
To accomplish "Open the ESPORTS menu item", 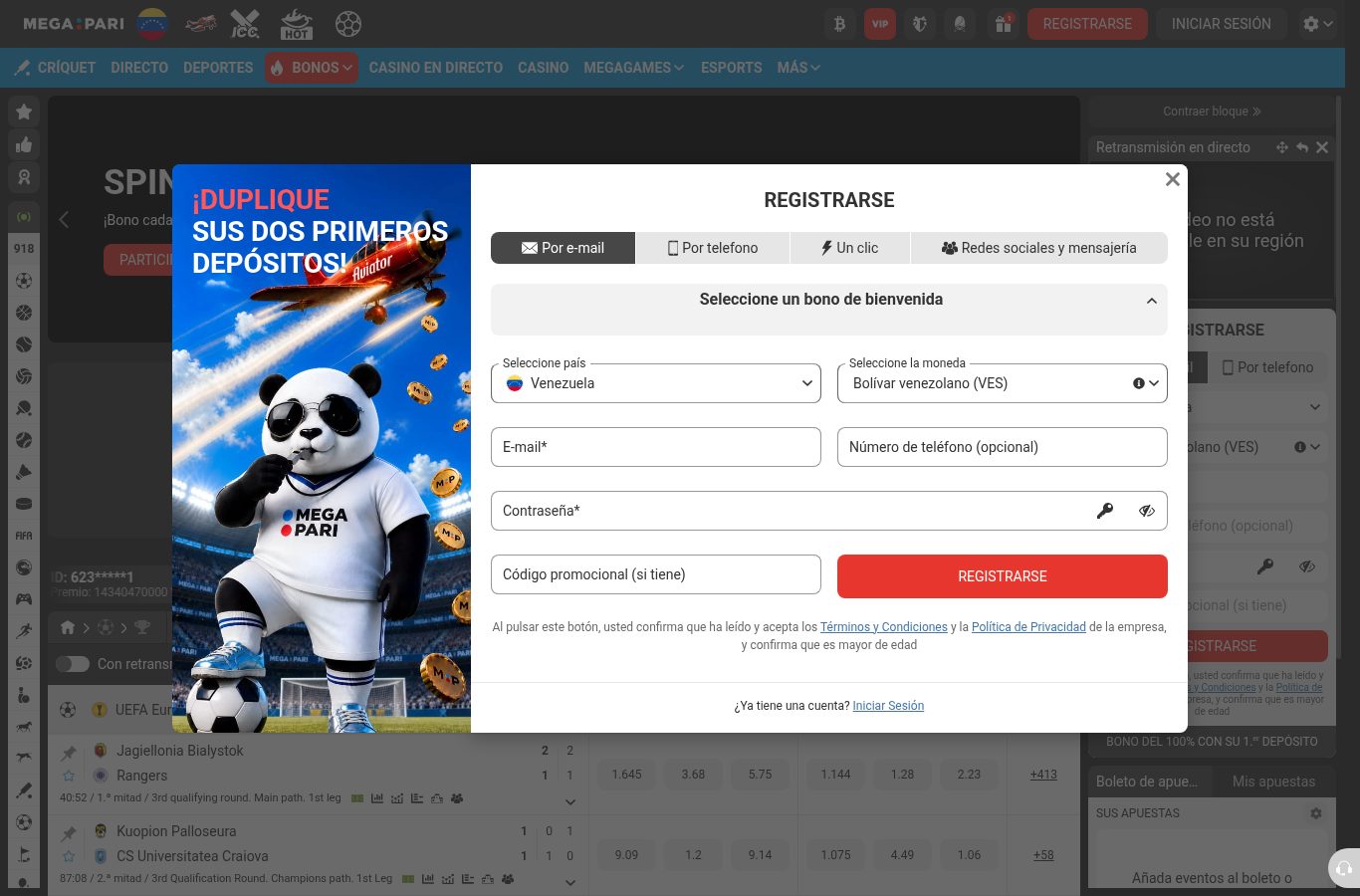I will point(731,68).
